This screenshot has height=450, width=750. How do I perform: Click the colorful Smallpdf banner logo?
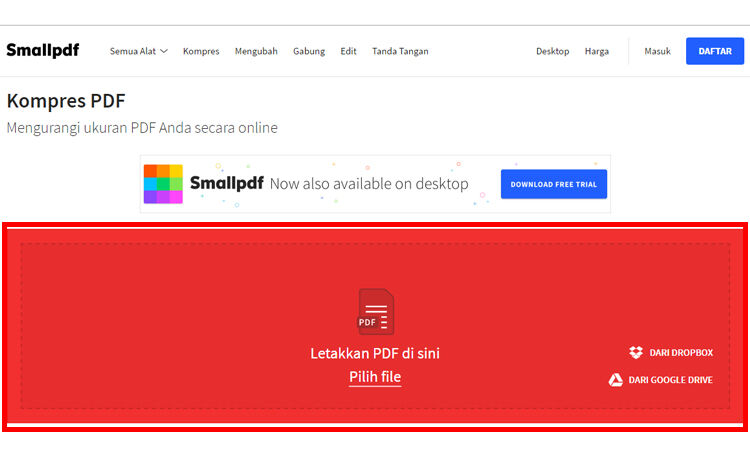click(x=163, y=184)
